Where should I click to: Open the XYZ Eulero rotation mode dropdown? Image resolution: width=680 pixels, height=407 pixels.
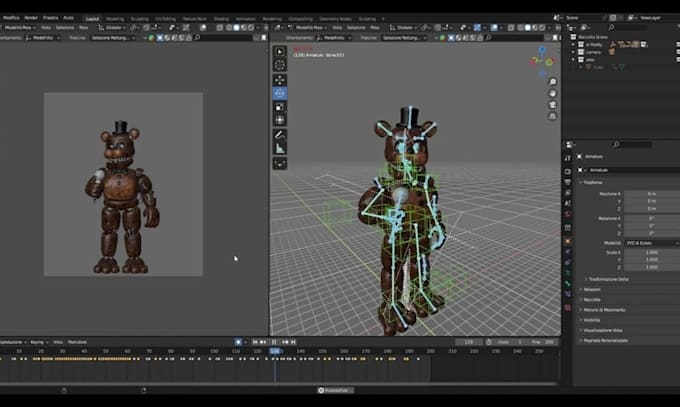point(652,243)
